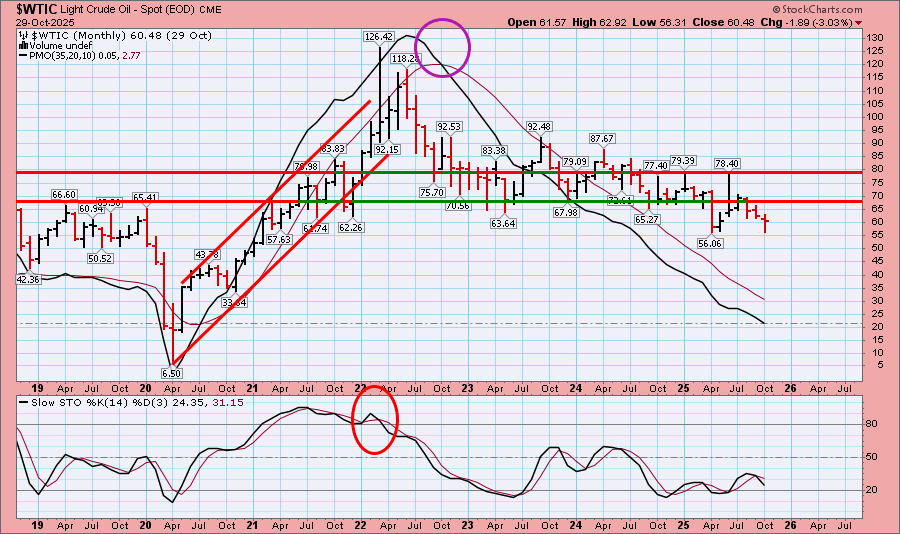Click the 80 level on the stochastic axis

(870, 423)
